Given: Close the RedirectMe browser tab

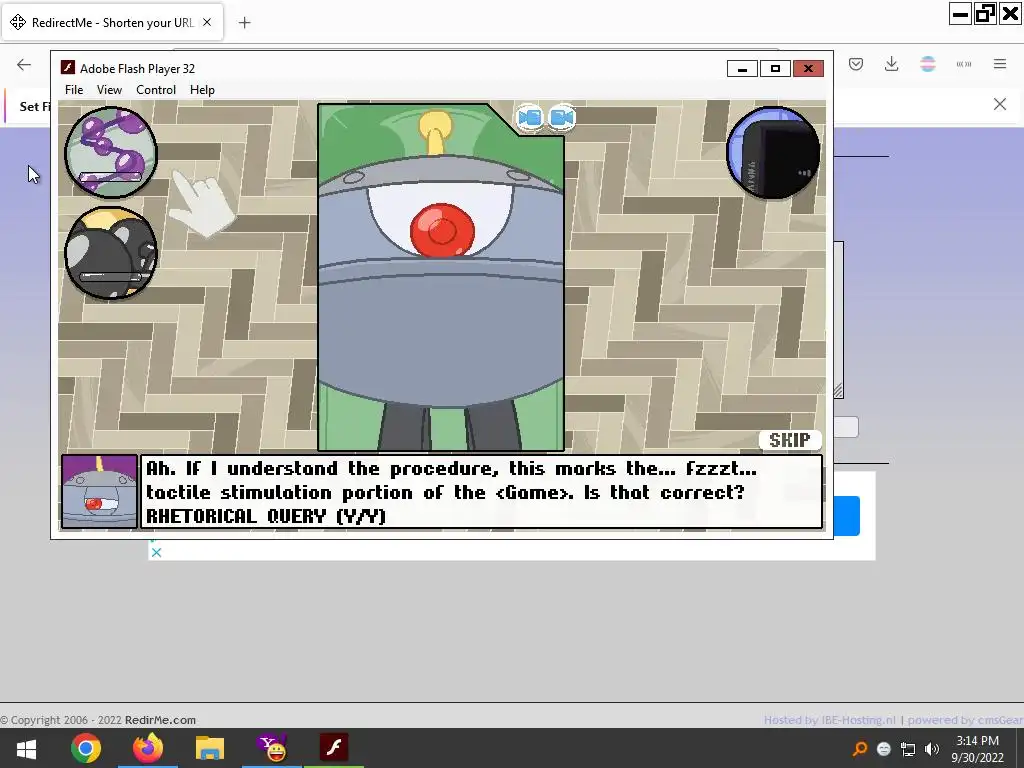Looking at the screenshot, I should coord(207,22).
